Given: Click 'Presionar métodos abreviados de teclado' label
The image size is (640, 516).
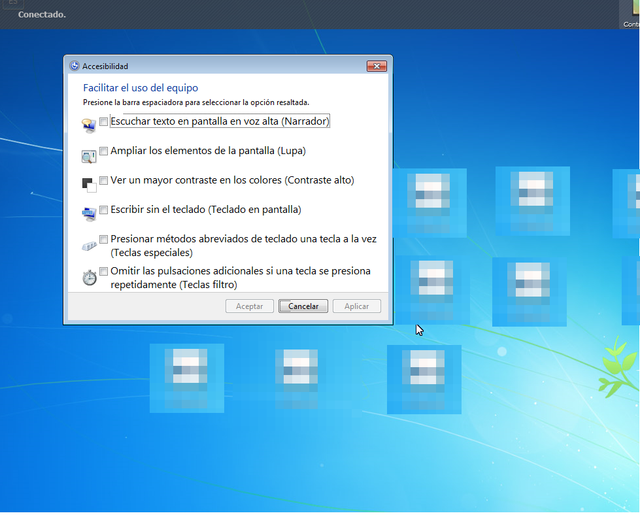Looking at the screenshot, I should tap(243, 245).
